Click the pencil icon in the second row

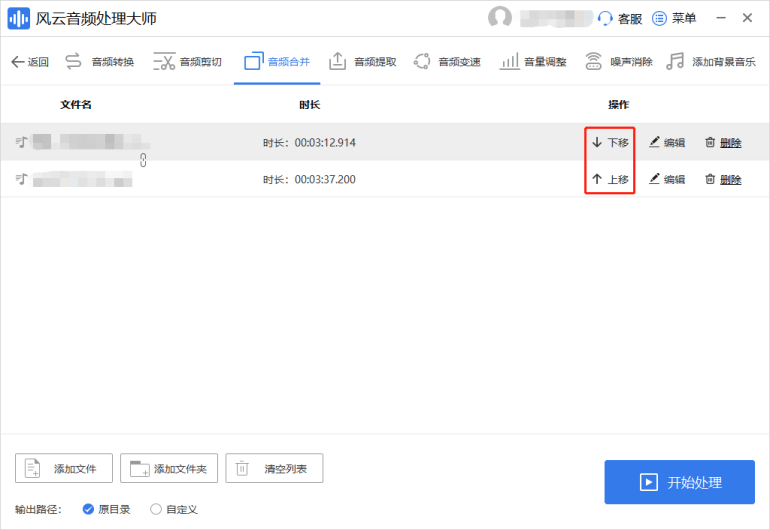[x=654, y=179]
